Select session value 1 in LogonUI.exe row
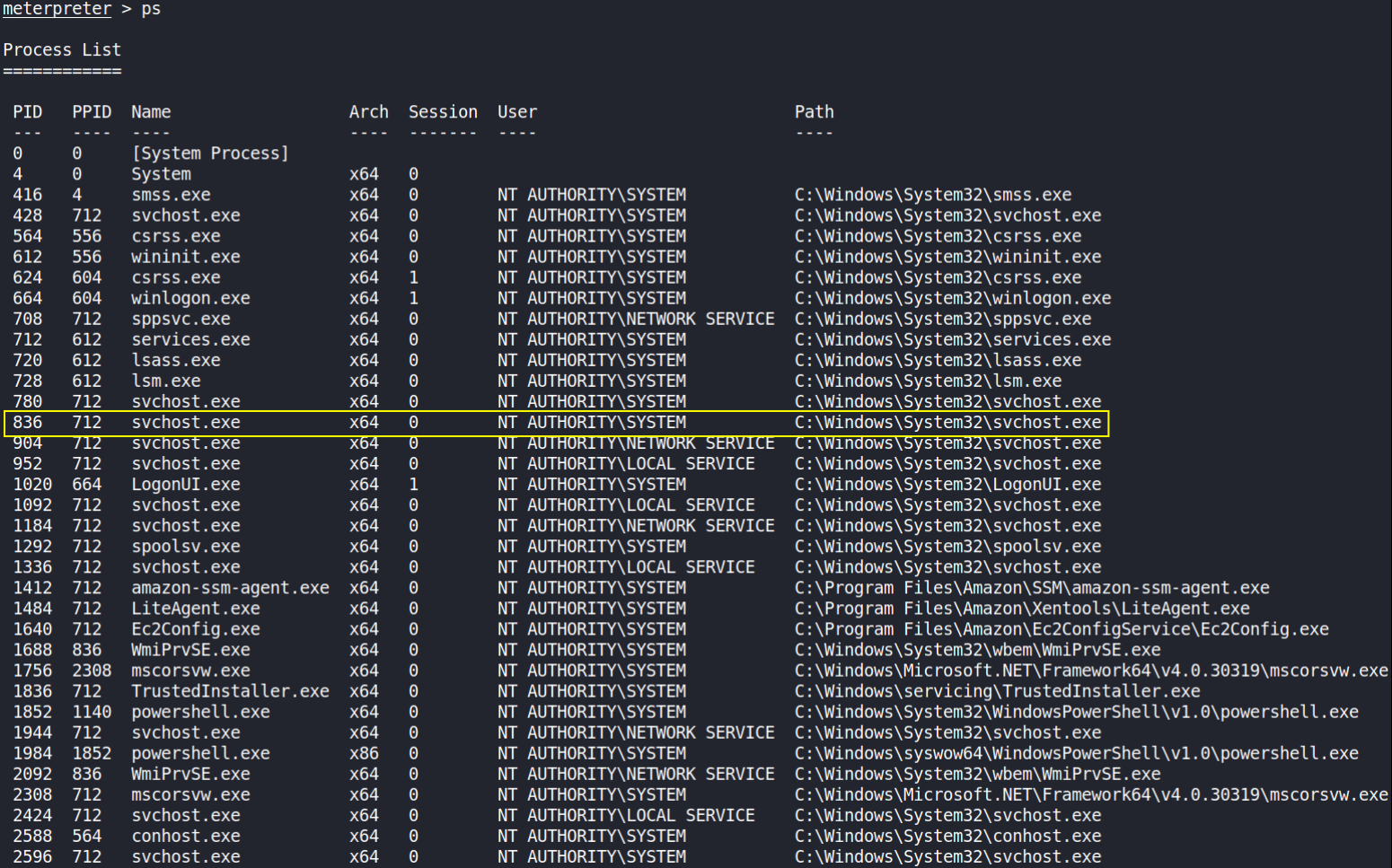Screen dimensions: 1392x868 [x=413, y=485]
